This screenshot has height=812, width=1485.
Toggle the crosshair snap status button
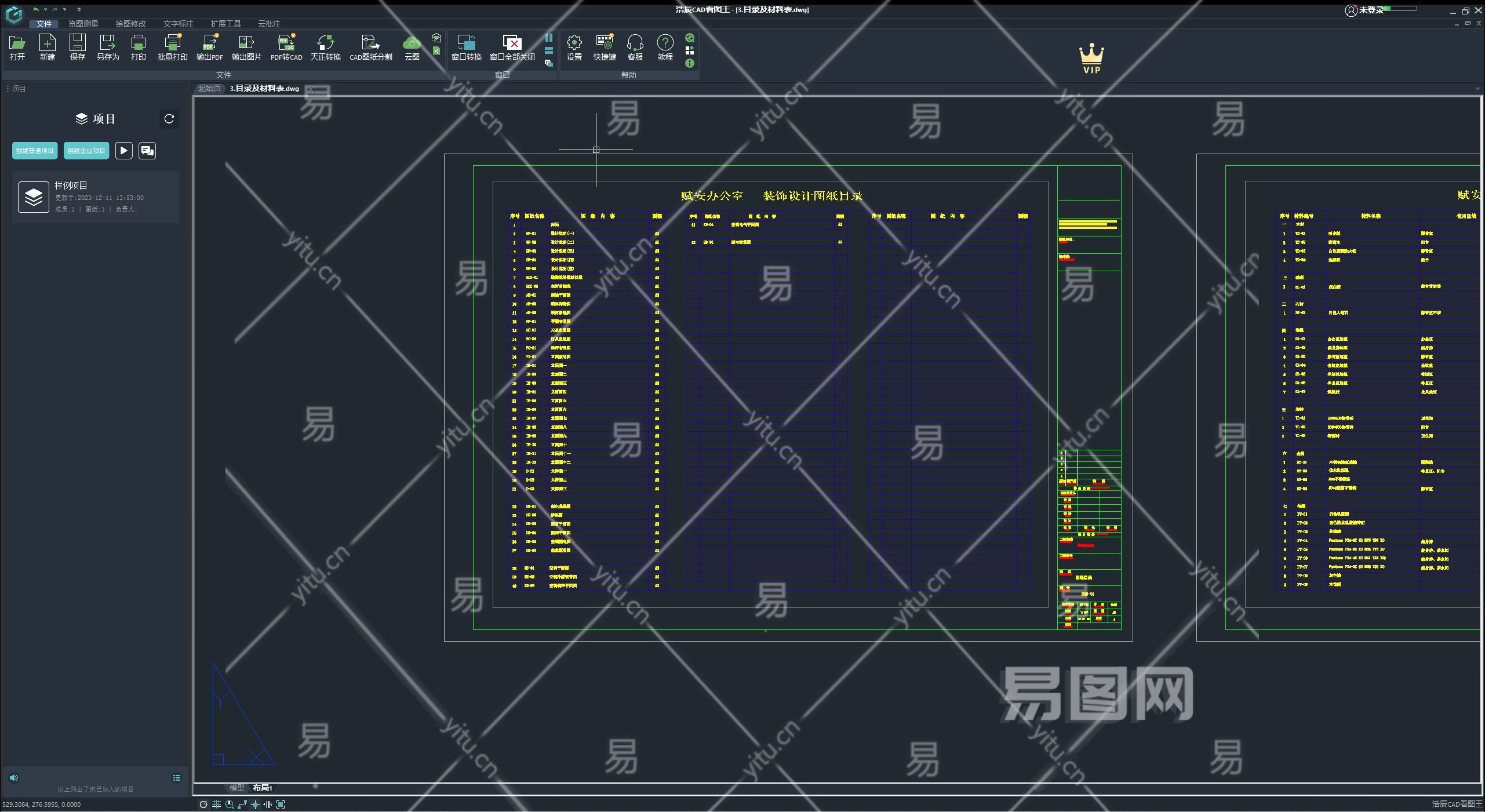coord(255,804)
